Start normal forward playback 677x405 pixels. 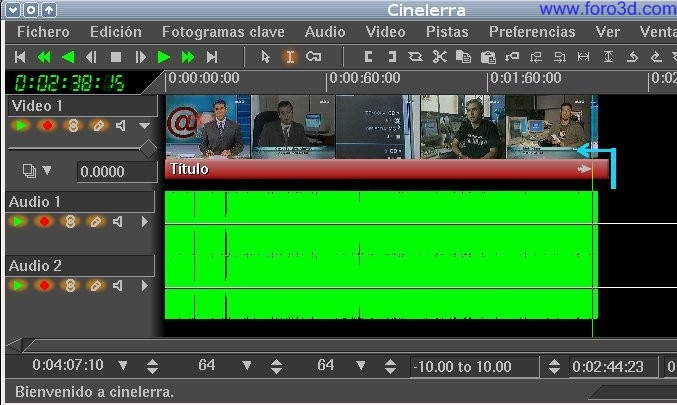pyautogui.click(x=164, y=57)
